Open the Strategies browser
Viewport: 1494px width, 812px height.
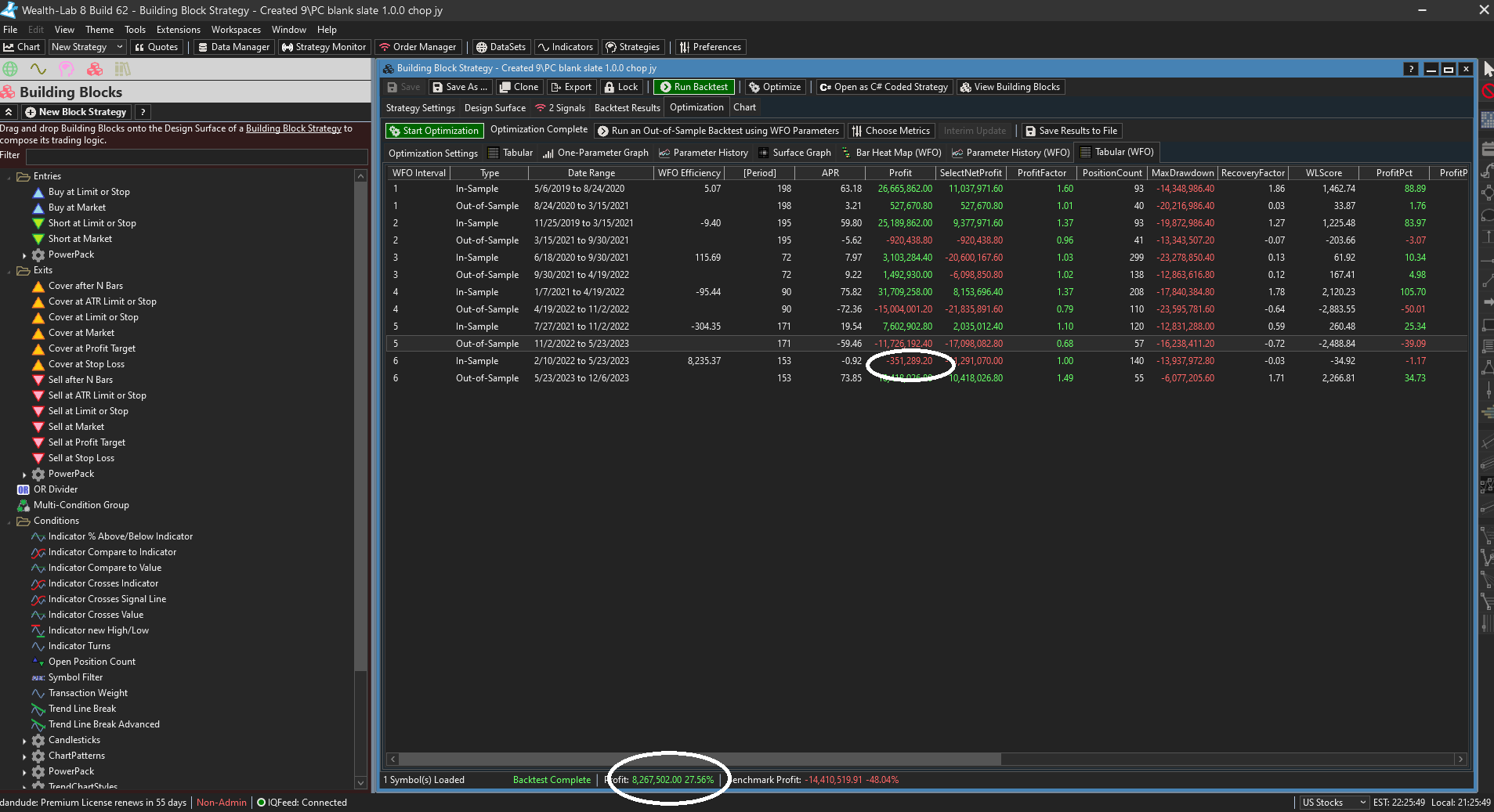[x=633, y=46]
